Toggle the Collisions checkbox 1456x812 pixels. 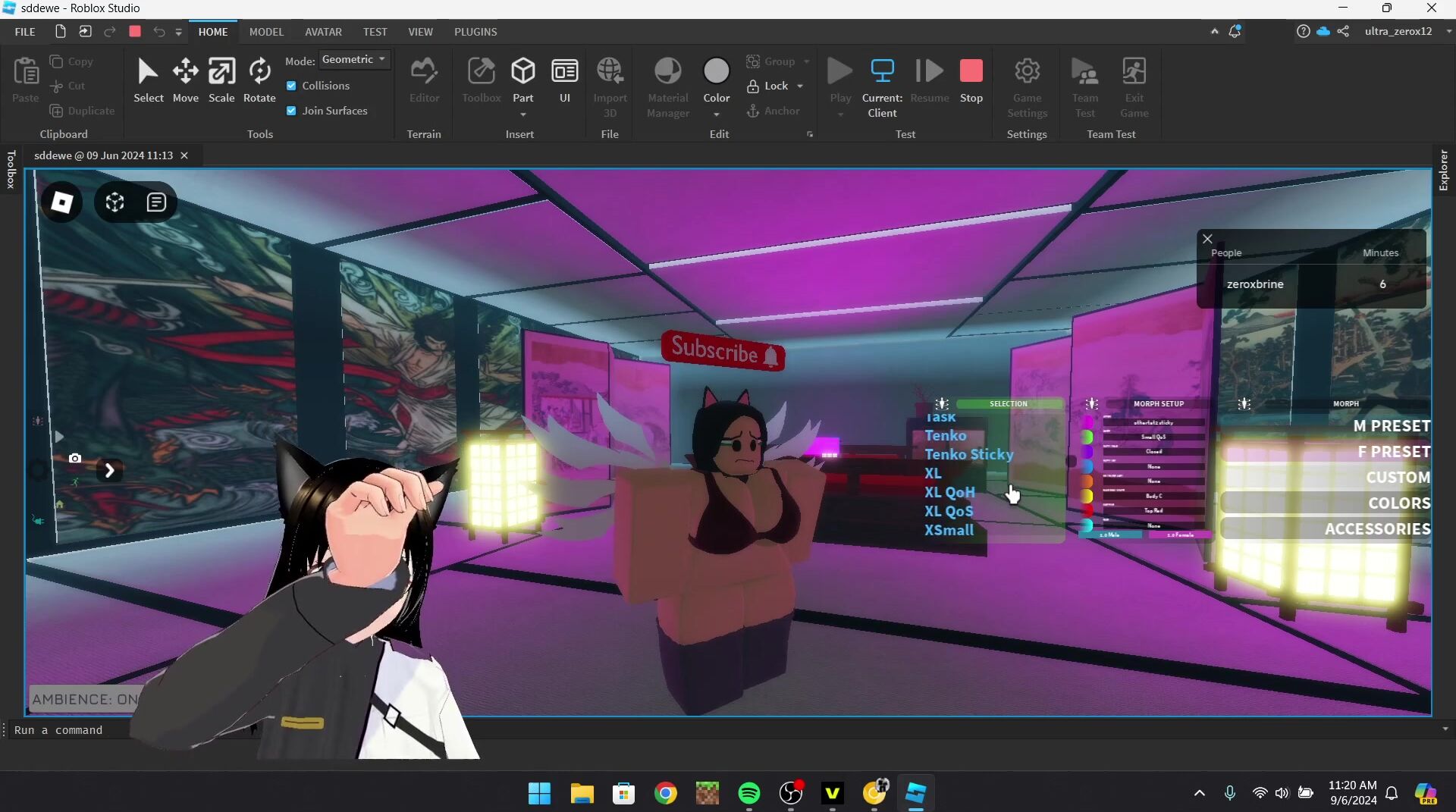click(291, 86)
